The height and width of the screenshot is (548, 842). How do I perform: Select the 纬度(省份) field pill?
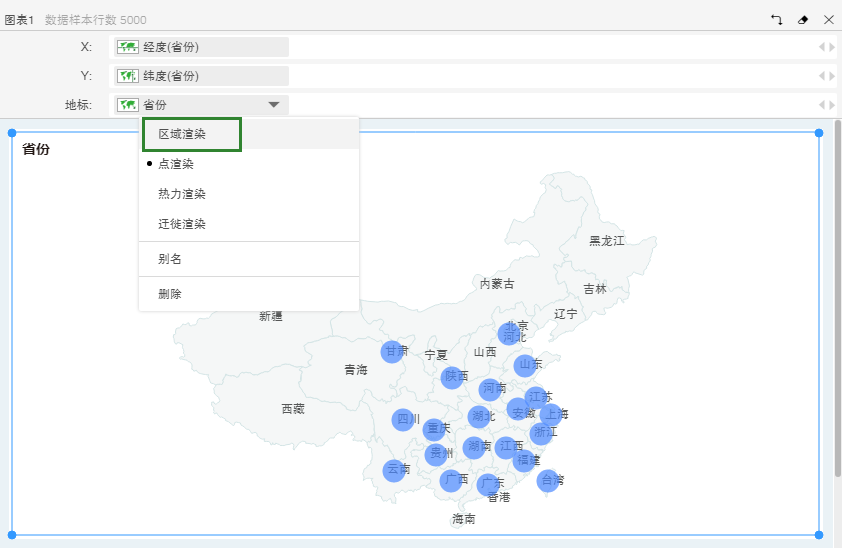201,76
